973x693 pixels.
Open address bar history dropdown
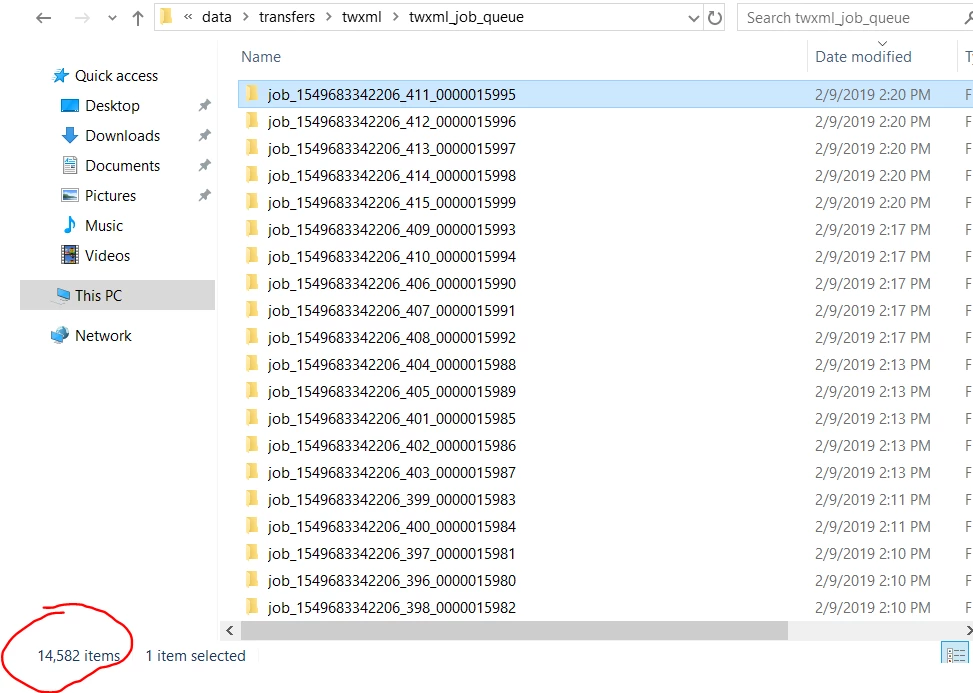tap(694, 18)
